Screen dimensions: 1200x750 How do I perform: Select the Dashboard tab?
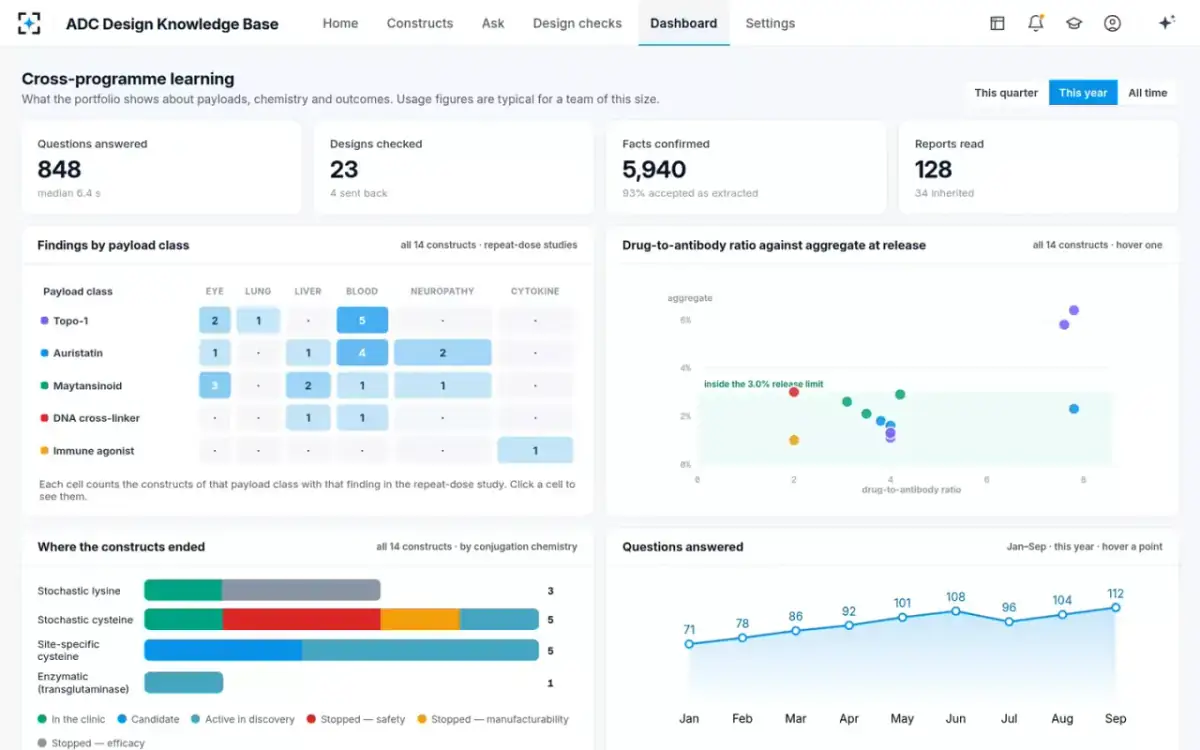[684, 23]
